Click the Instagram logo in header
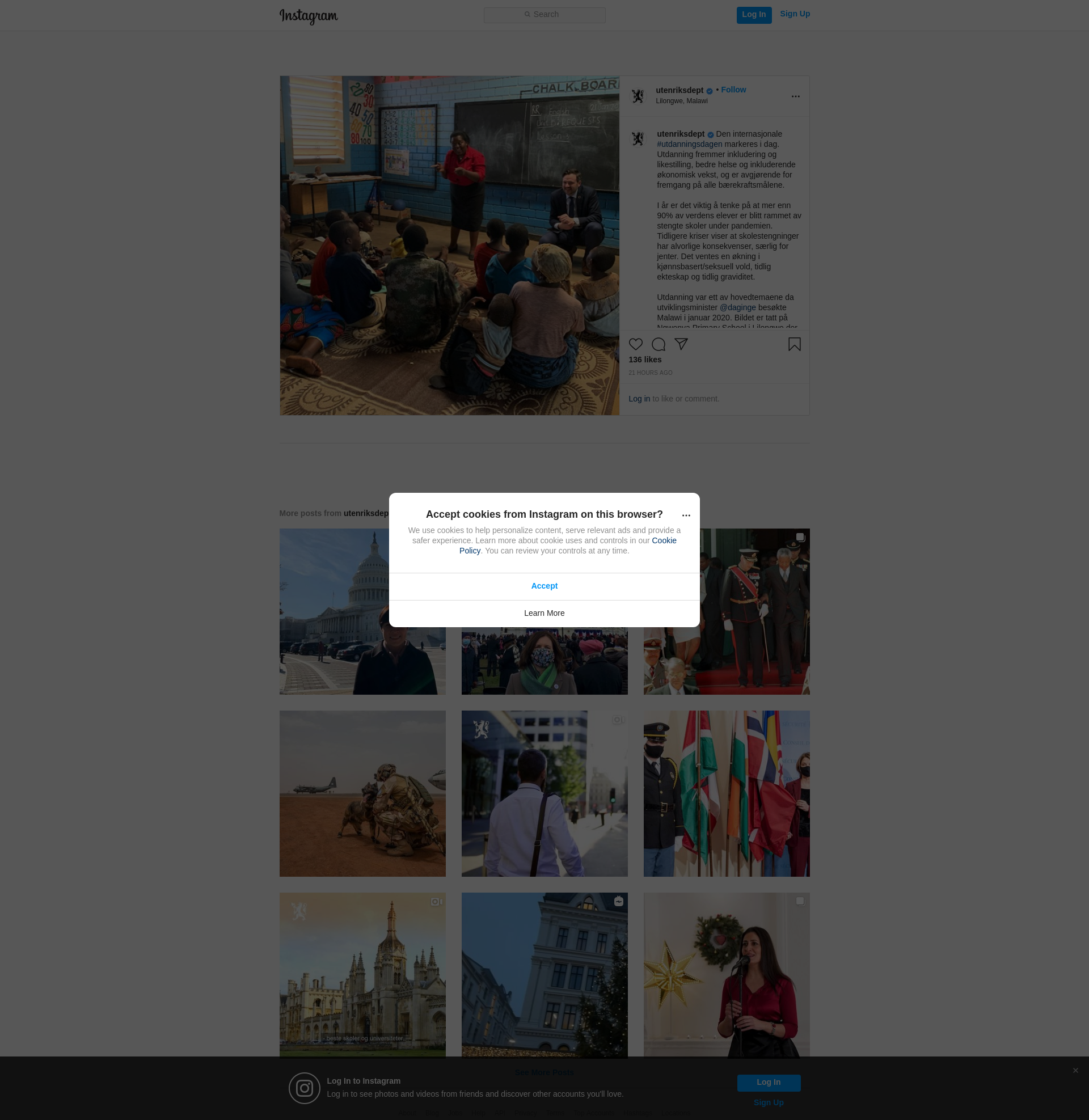The width and height of the screenshot is (1089, 1120). [309, 16]
